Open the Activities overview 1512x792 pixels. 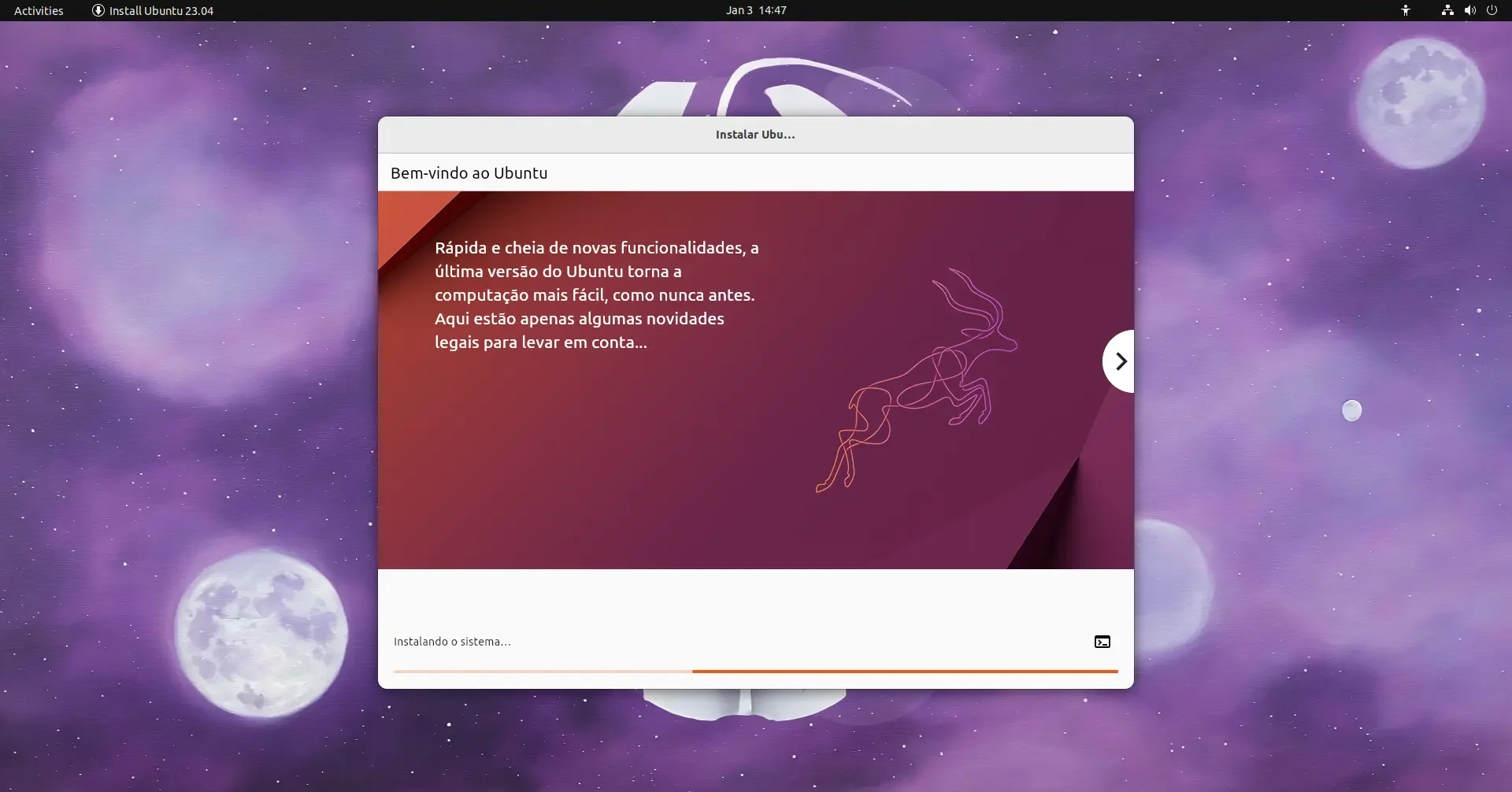tap(39, 10)
